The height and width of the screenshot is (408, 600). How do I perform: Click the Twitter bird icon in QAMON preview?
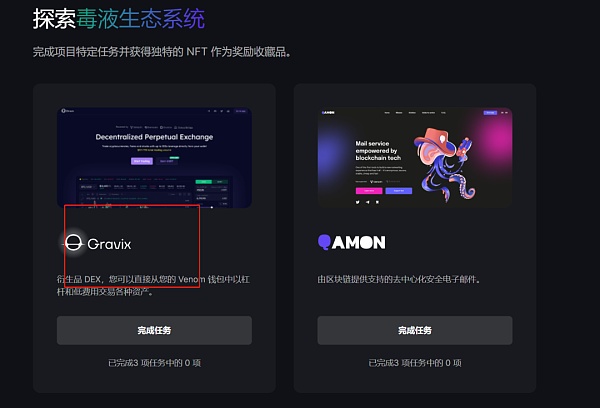[357, 202]
